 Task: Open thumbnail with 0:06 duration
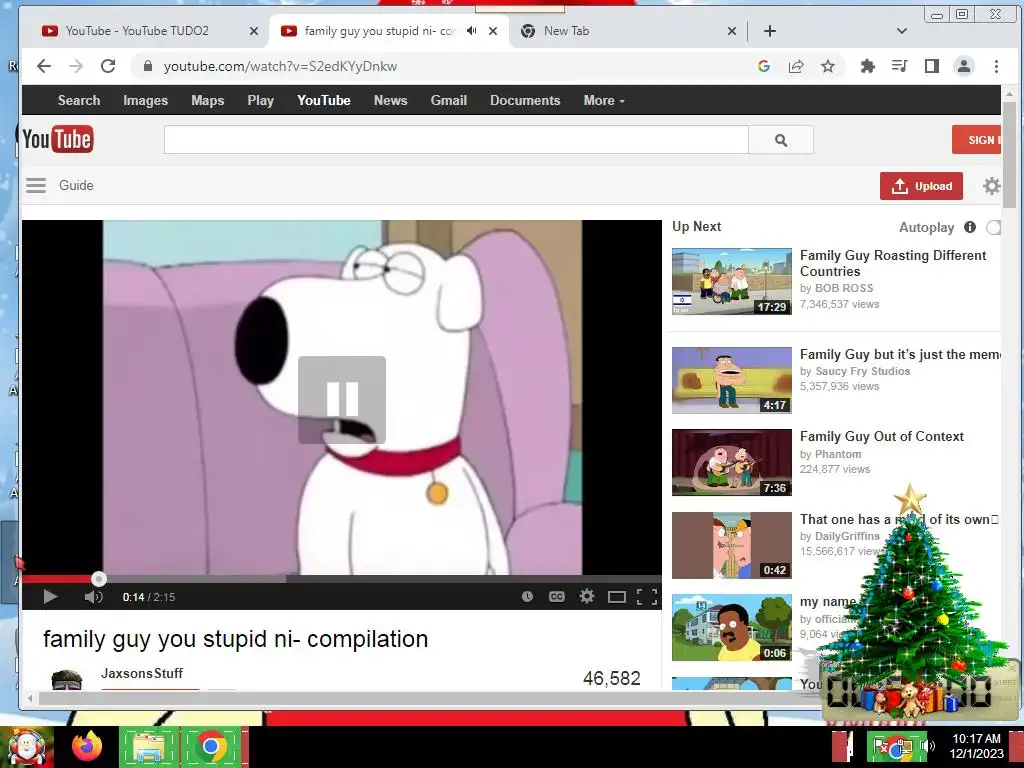point(731,628)
